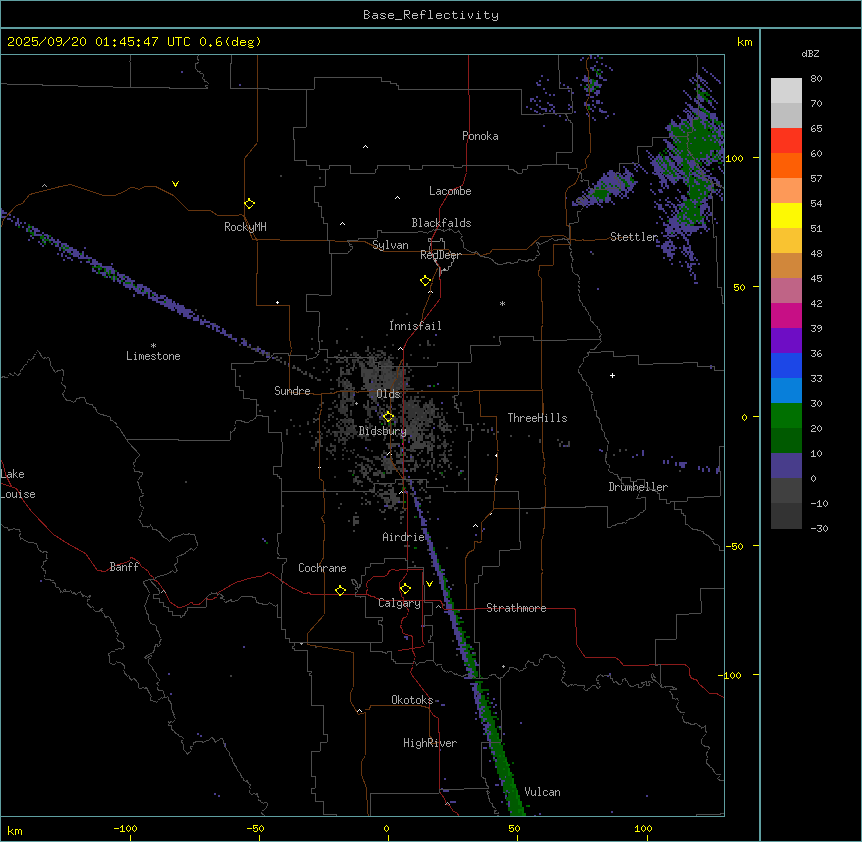Click the bright green swatch in dBZ legend
This screenshot has width=862, height=842.
786,415
